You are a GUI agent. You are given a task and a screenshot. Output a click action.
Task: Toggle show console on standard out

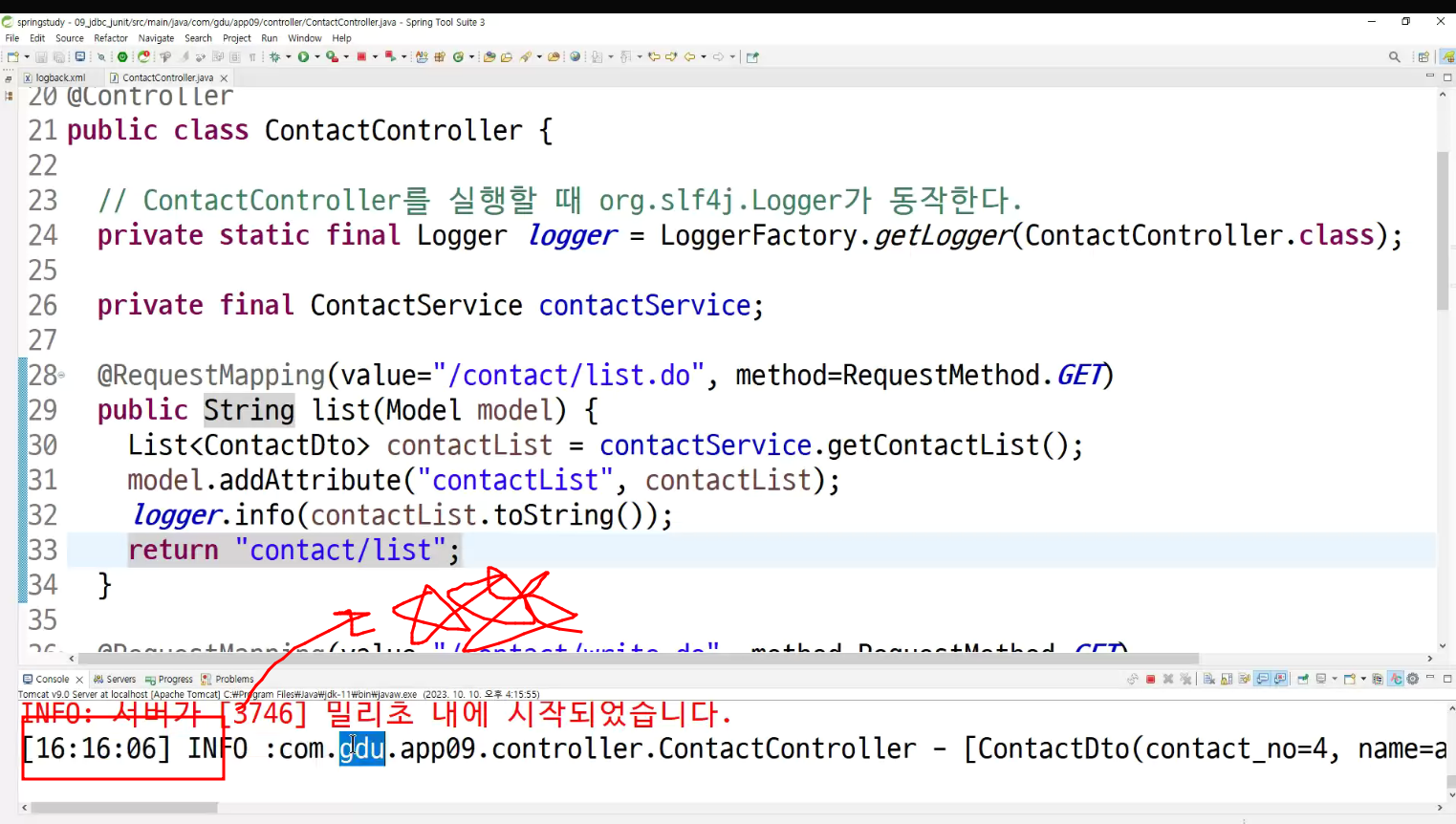pyautogui.click(x=1262, y=679)
